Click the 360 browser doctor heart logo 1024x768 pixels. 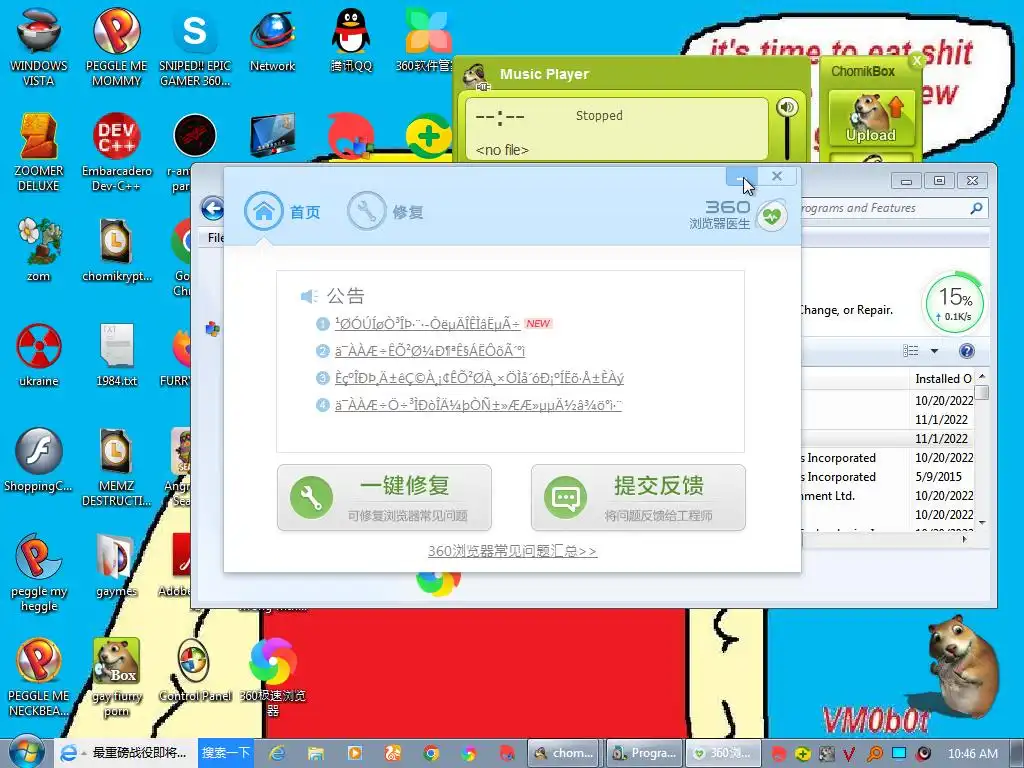tap(771, 215)
